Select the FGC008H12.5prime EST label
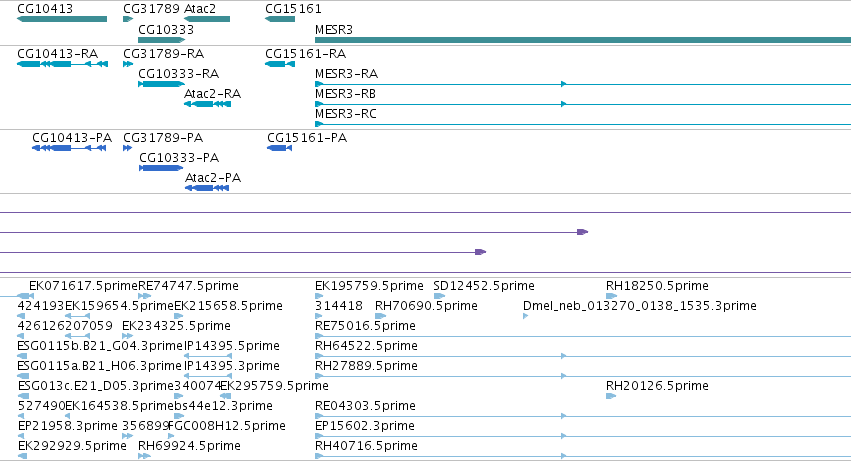Image resolution: width=851 pixels, height=461 pixels. [x=227, y=426]
